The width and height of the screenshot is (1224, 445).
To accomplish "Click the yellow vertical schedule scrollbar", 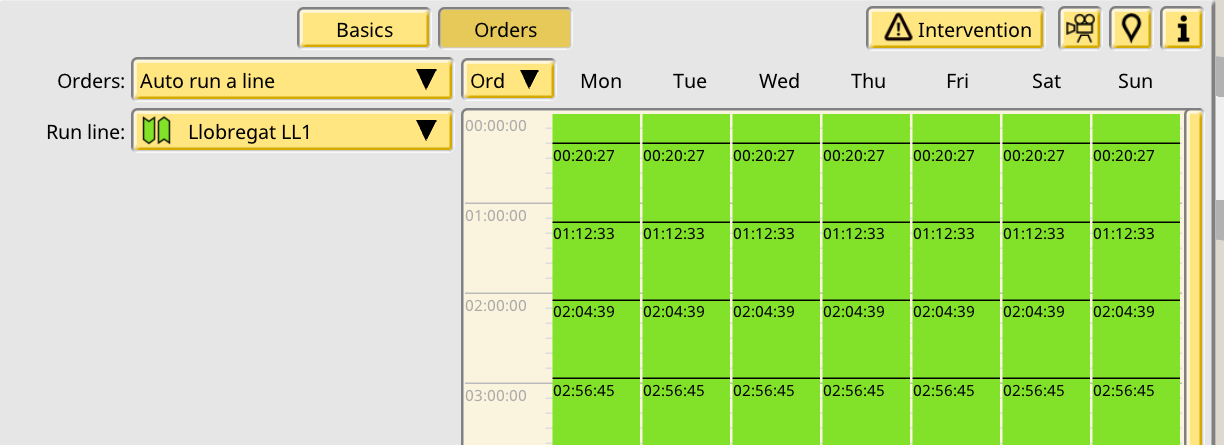I will 1193,278.
